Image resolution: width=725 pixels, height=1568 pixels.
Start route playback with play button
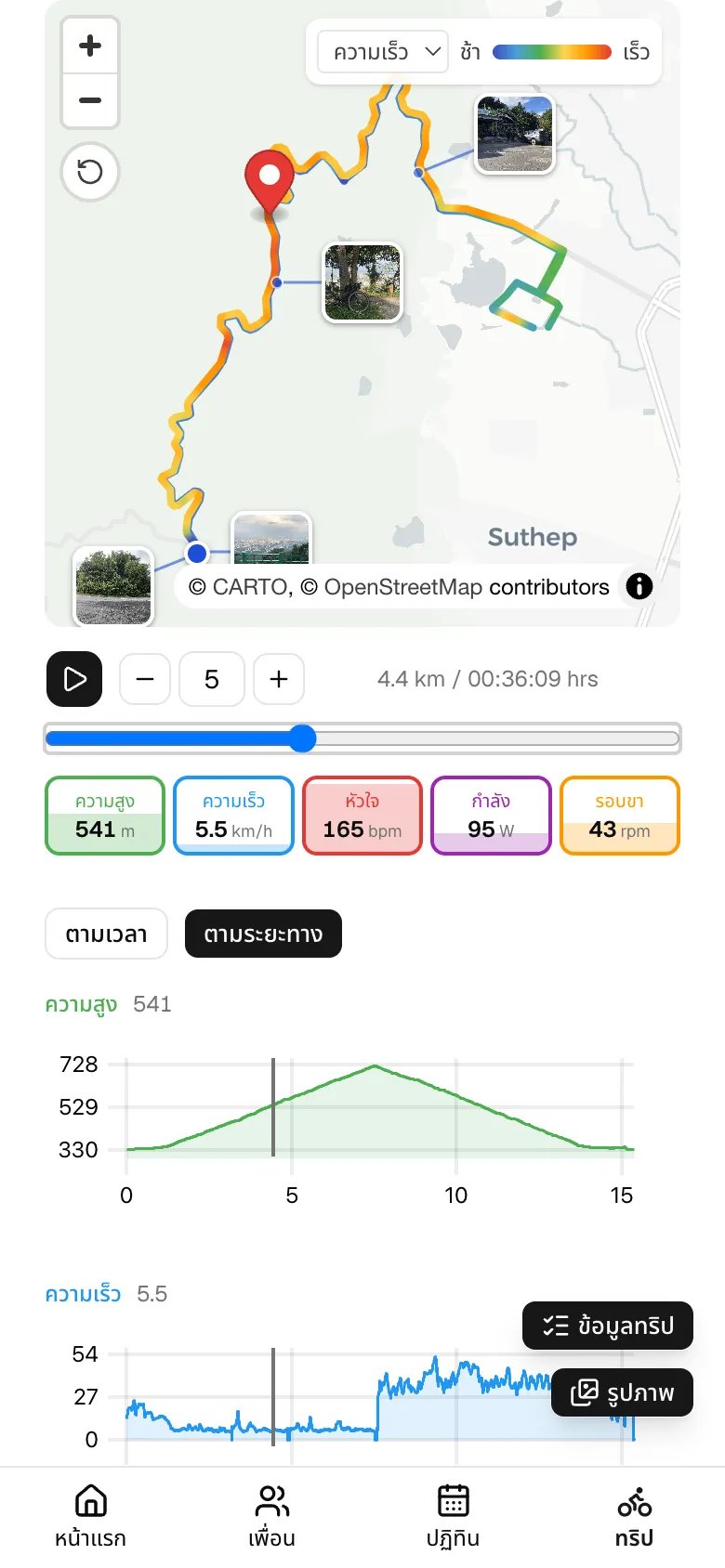point(74,679)
